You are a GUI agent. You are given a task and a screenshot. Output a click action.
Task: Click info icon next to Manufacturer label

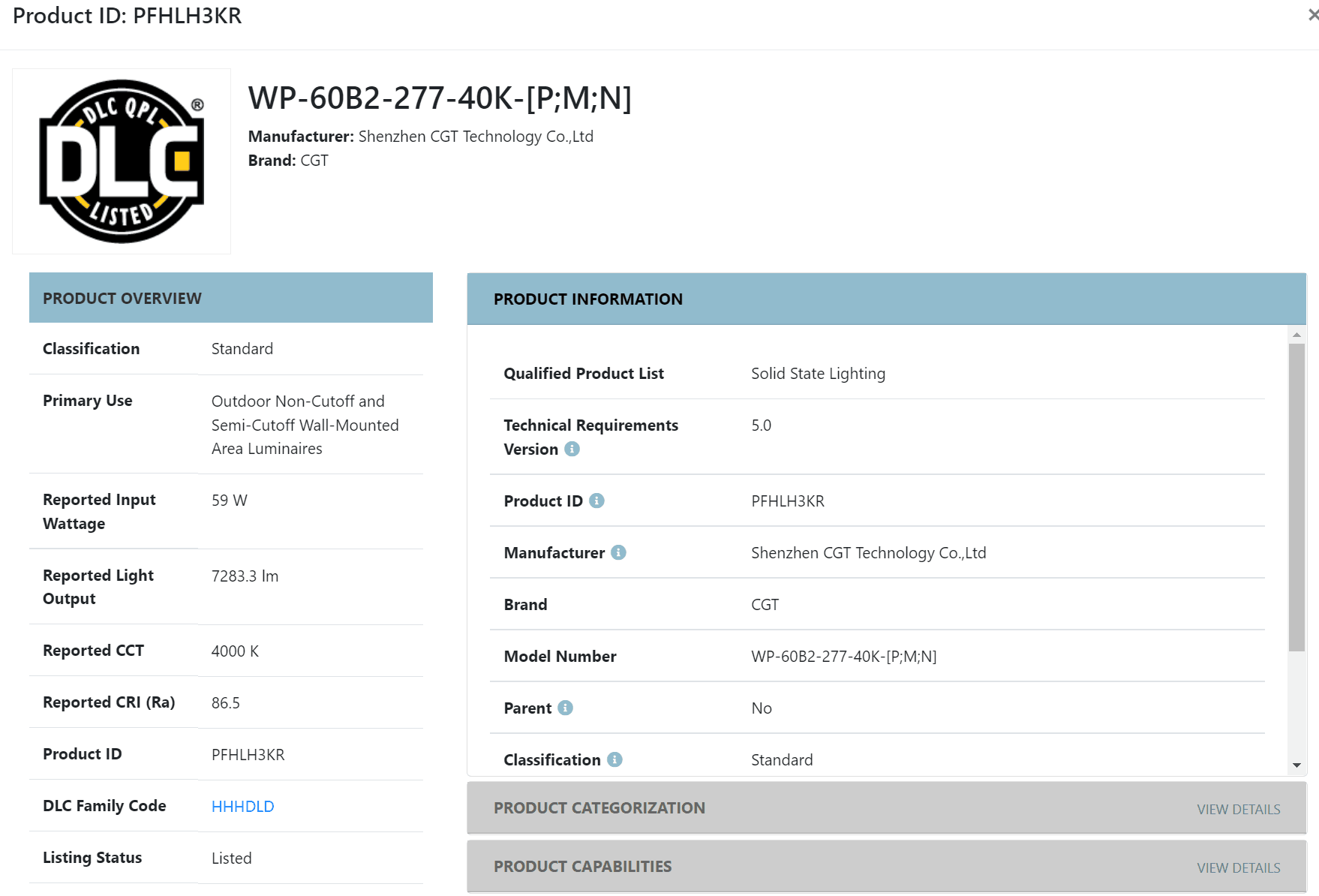[618, 552]
